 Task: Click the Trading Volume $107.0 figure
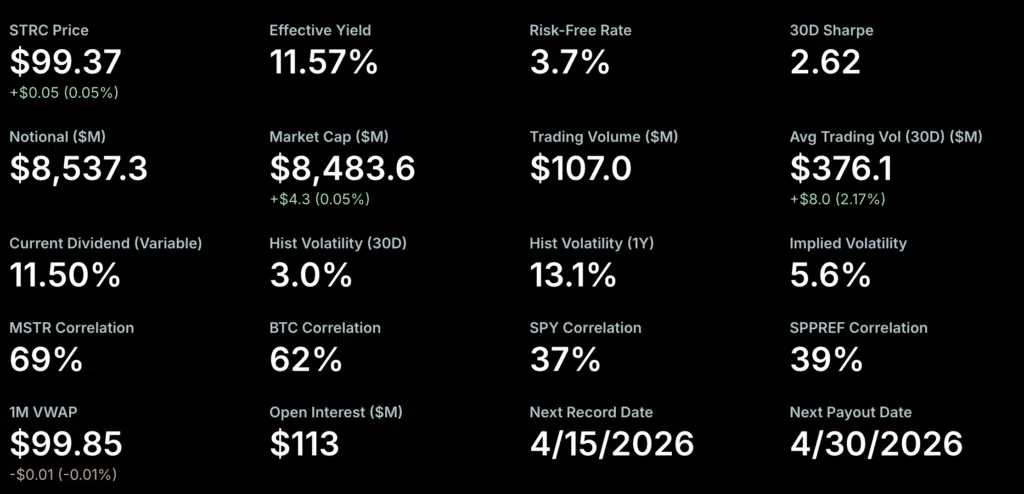pyautogui.click(x=580, y=168)
